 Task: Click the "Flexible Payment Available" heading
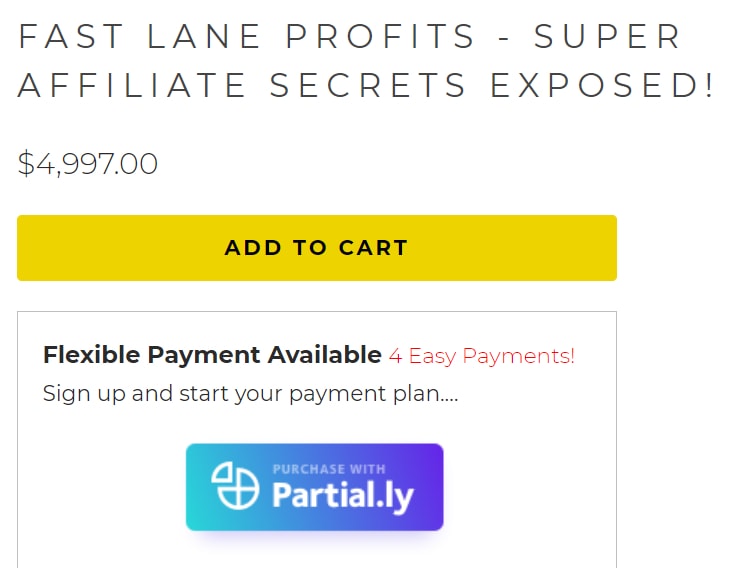(x=212, y=355)
